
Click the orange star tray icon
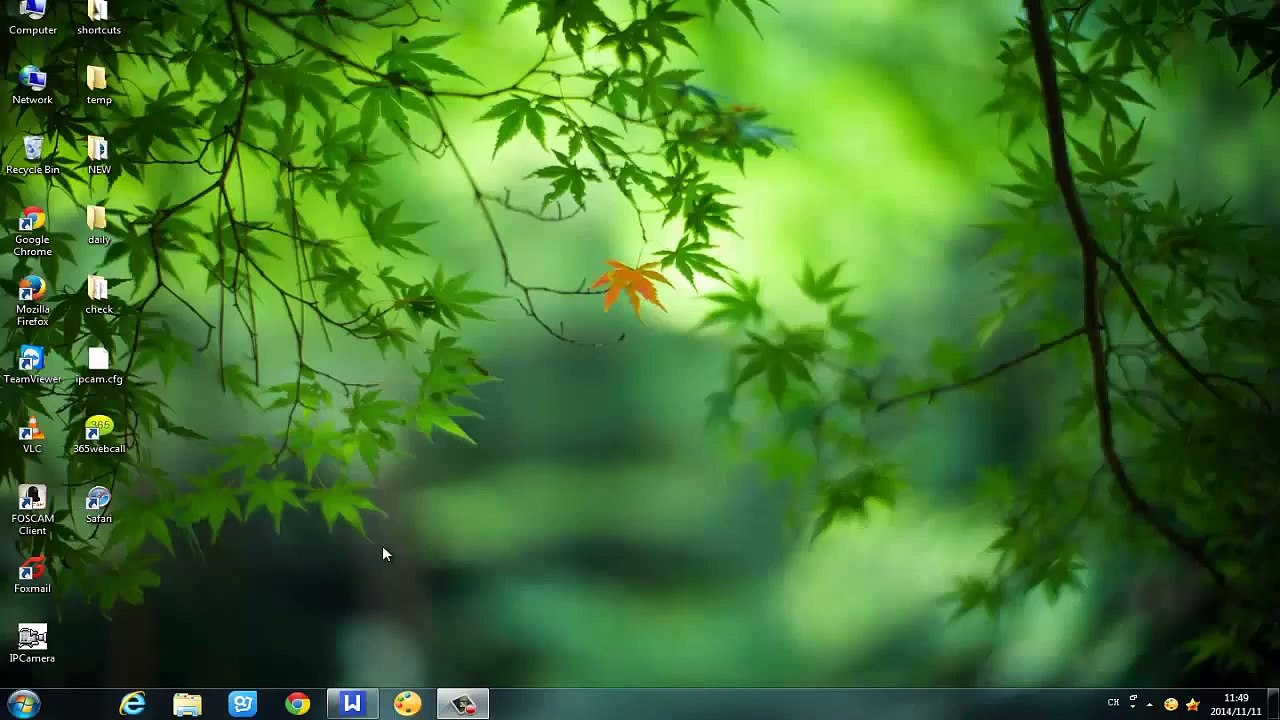point(1192,704)
